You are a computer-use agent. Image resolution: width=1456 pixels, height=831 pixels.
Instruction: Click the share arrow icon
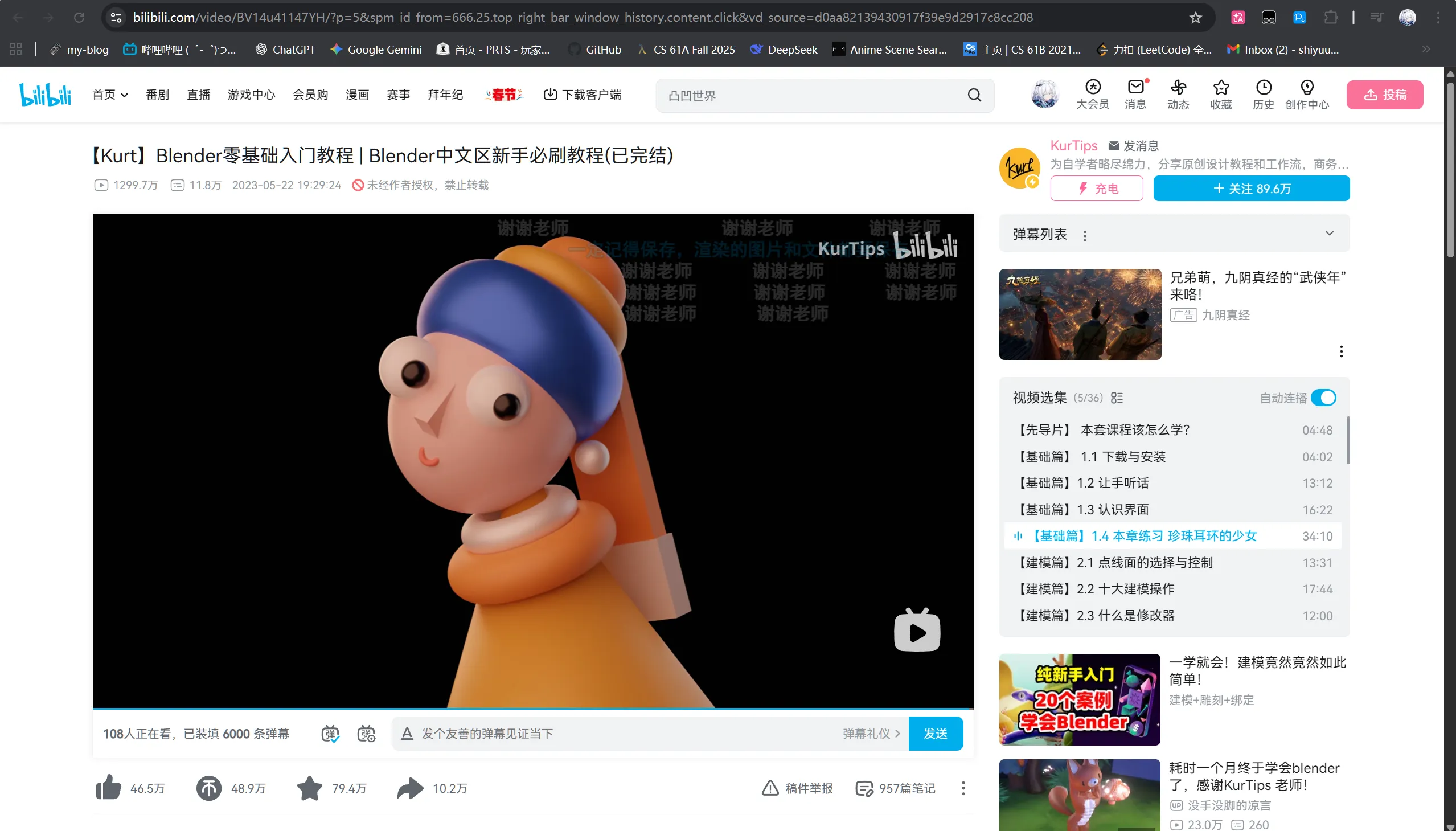[410, 788]
